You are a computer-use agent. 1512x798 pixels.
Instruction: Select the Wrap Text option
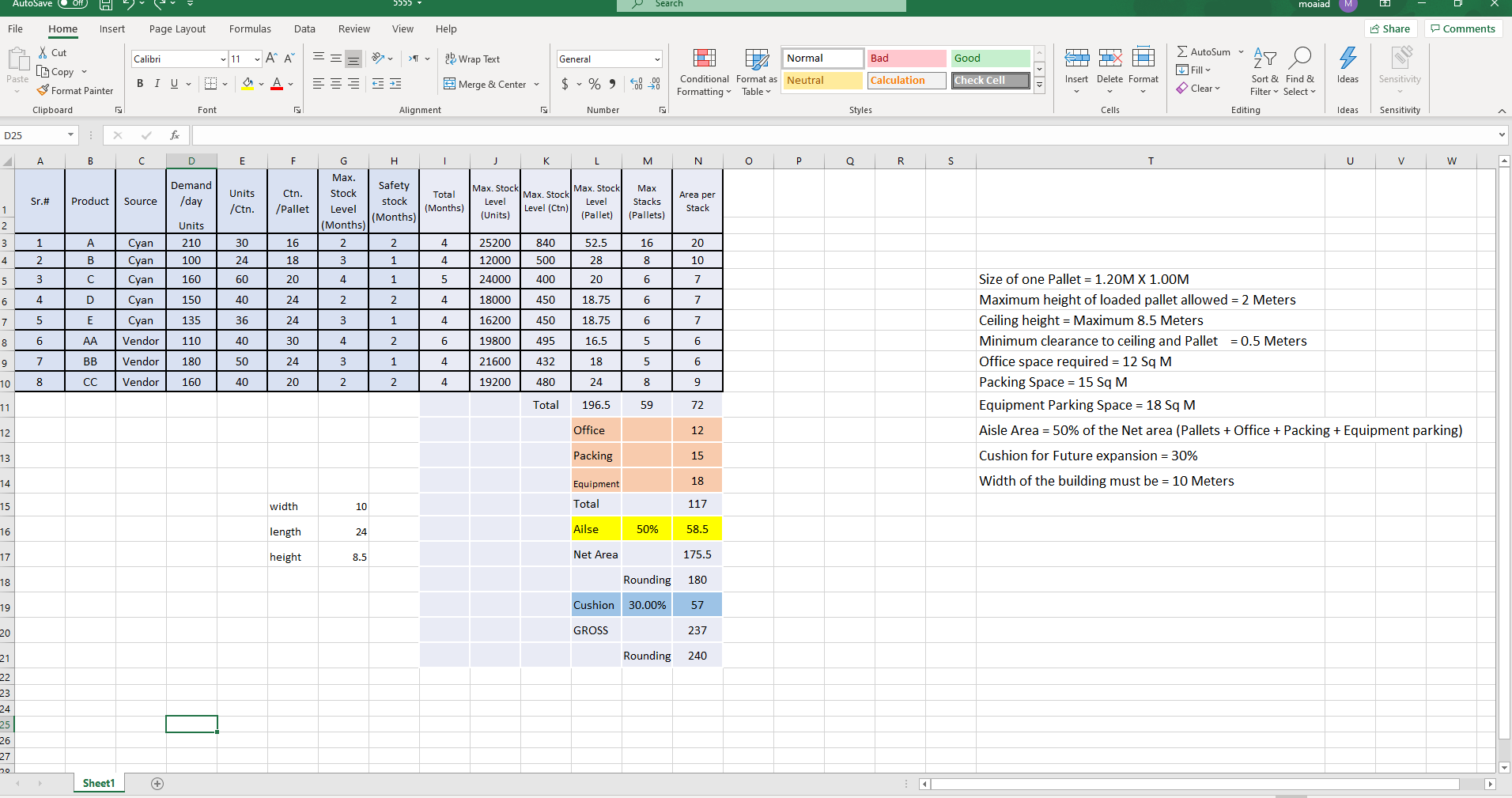tap(472, 59)
